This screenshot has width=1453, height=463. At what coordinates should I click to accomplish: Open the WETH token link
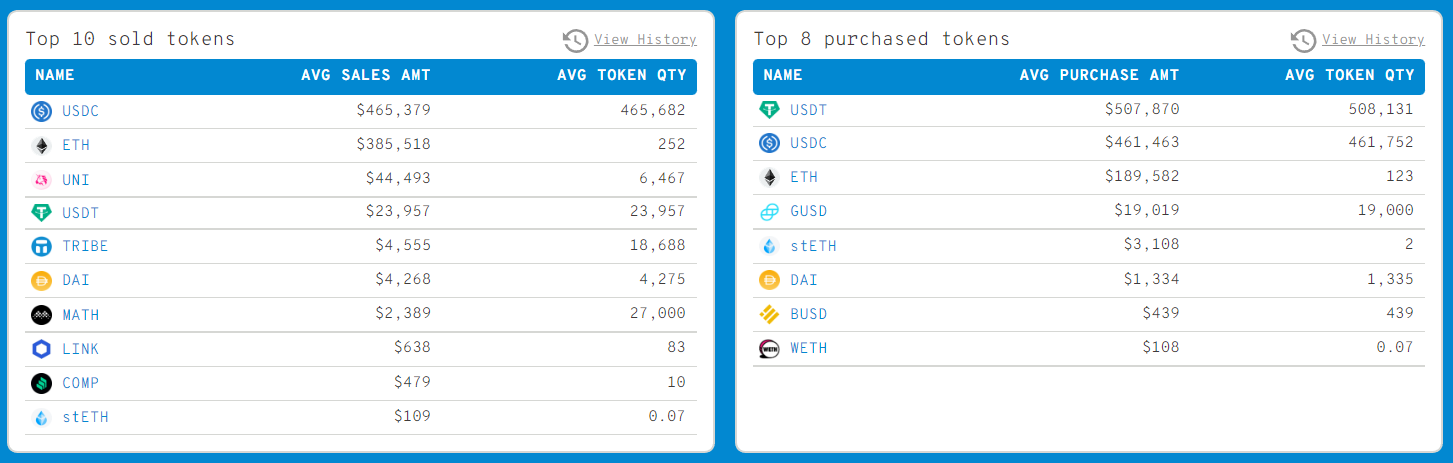[809, 348]
